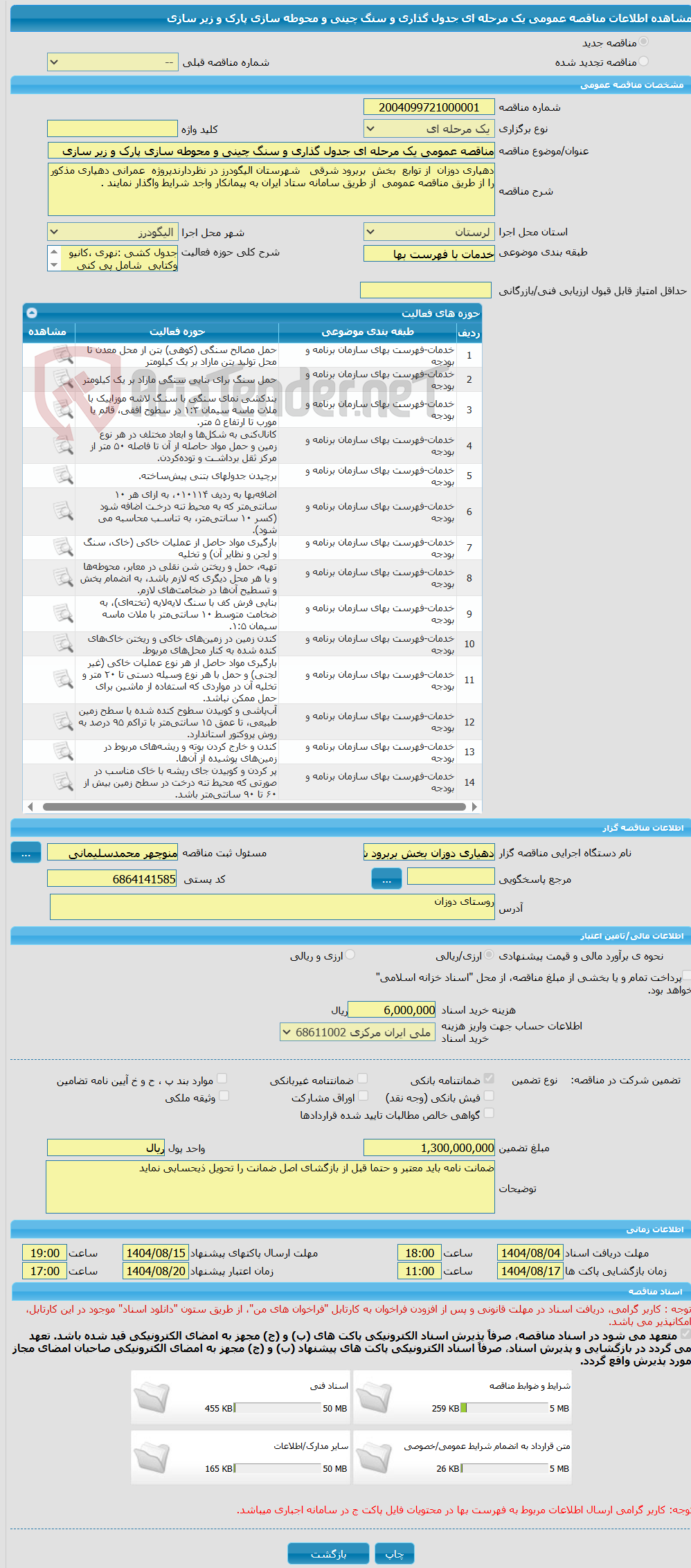Open the view icon for activity row 13
The image size is (691, 1568).
pos(63,751)
